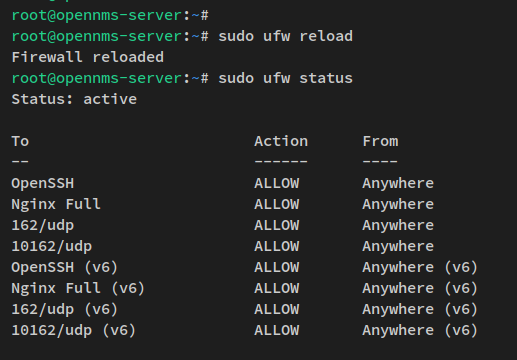Screen dimensions: 517x360
Task: Click the 'From' column header
Action: point(380,141)
